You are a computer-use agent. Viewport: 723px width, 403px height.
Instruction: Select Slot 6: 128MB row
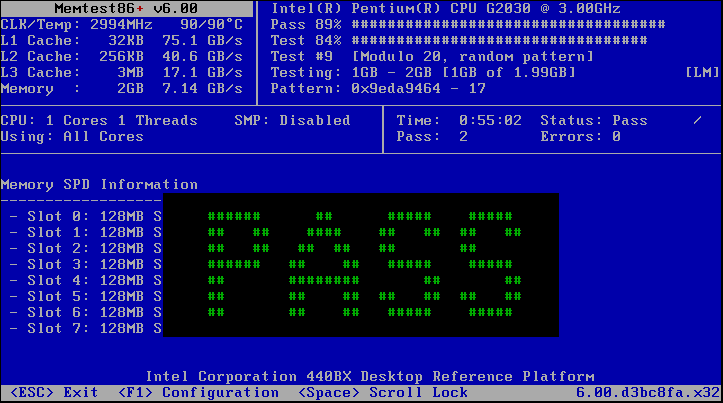point(85,313)
